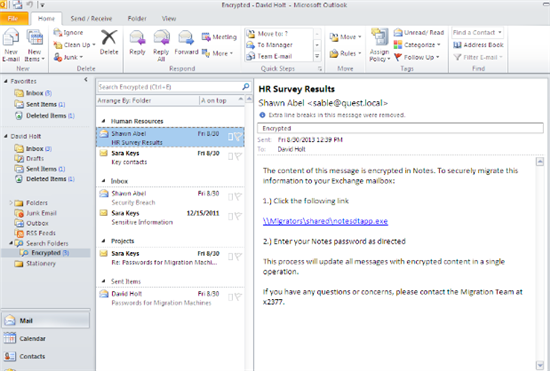Screen dimensions: 550x371
Task: Click the reading pane scroll-up arrow
Action: point(539,162)
